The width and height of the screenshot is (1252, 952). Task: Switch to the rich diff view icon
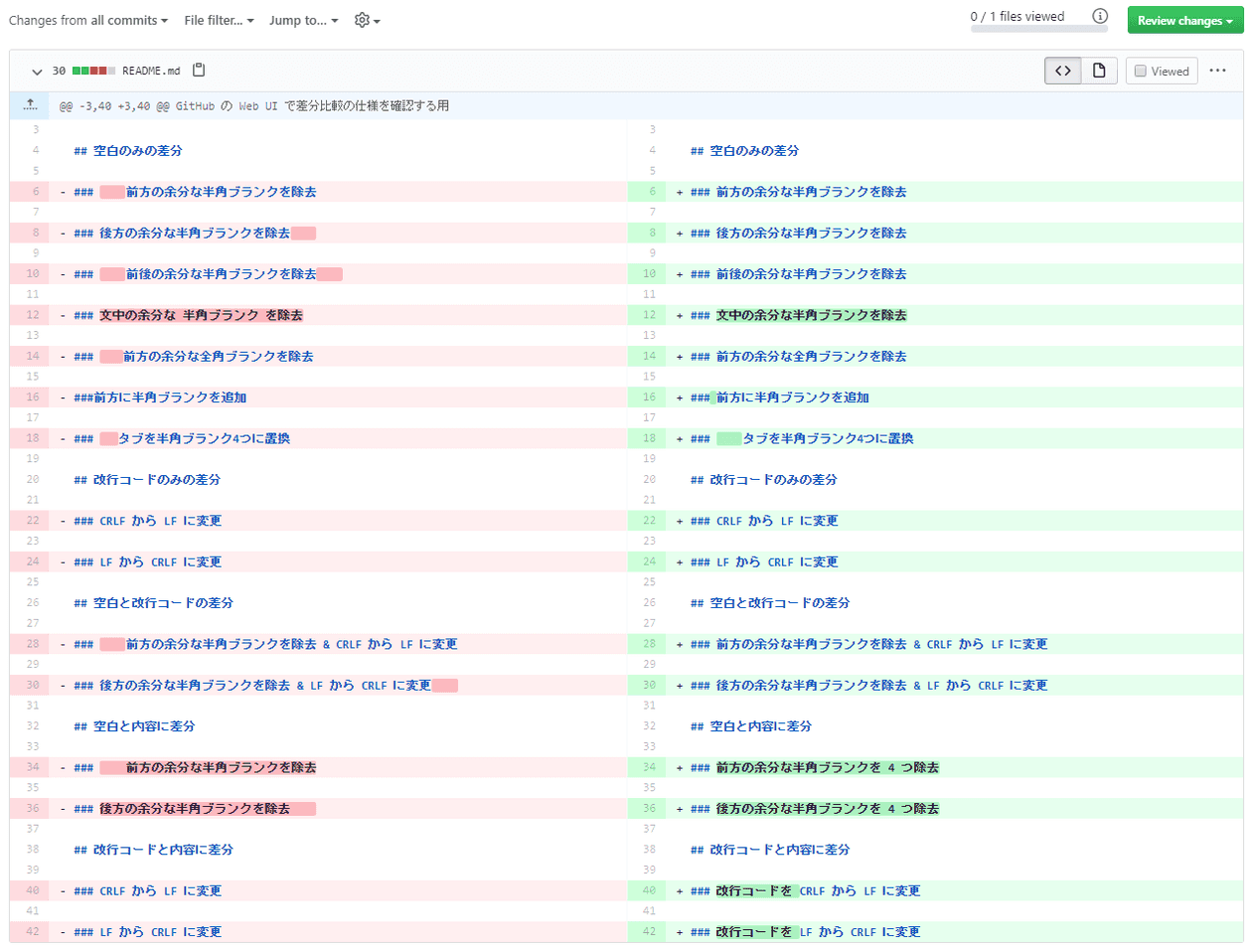click(x=1099, y=71)
